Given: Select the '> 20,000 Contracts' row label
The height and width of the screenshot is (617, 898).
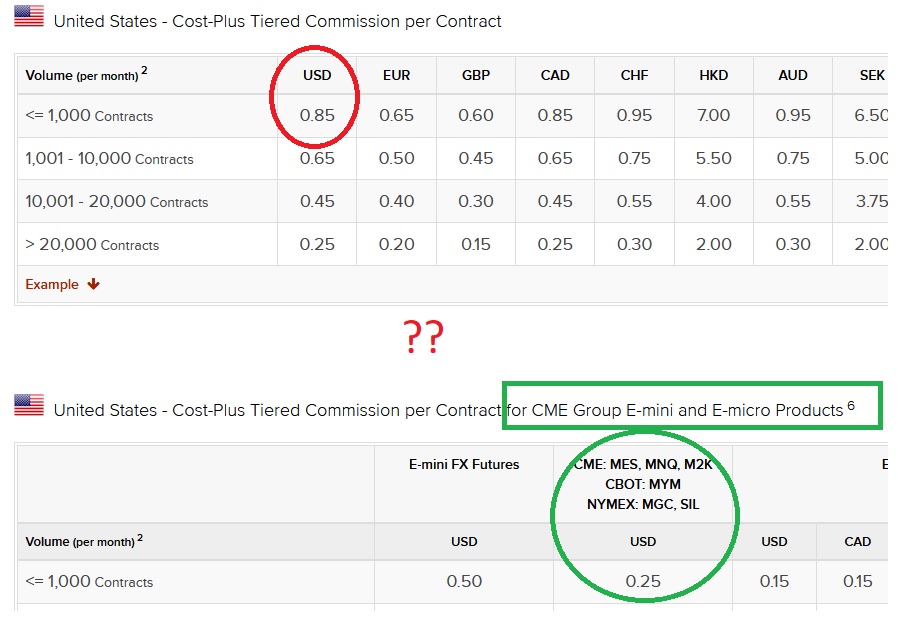Looking at the screenshot, I should (92, 245).
